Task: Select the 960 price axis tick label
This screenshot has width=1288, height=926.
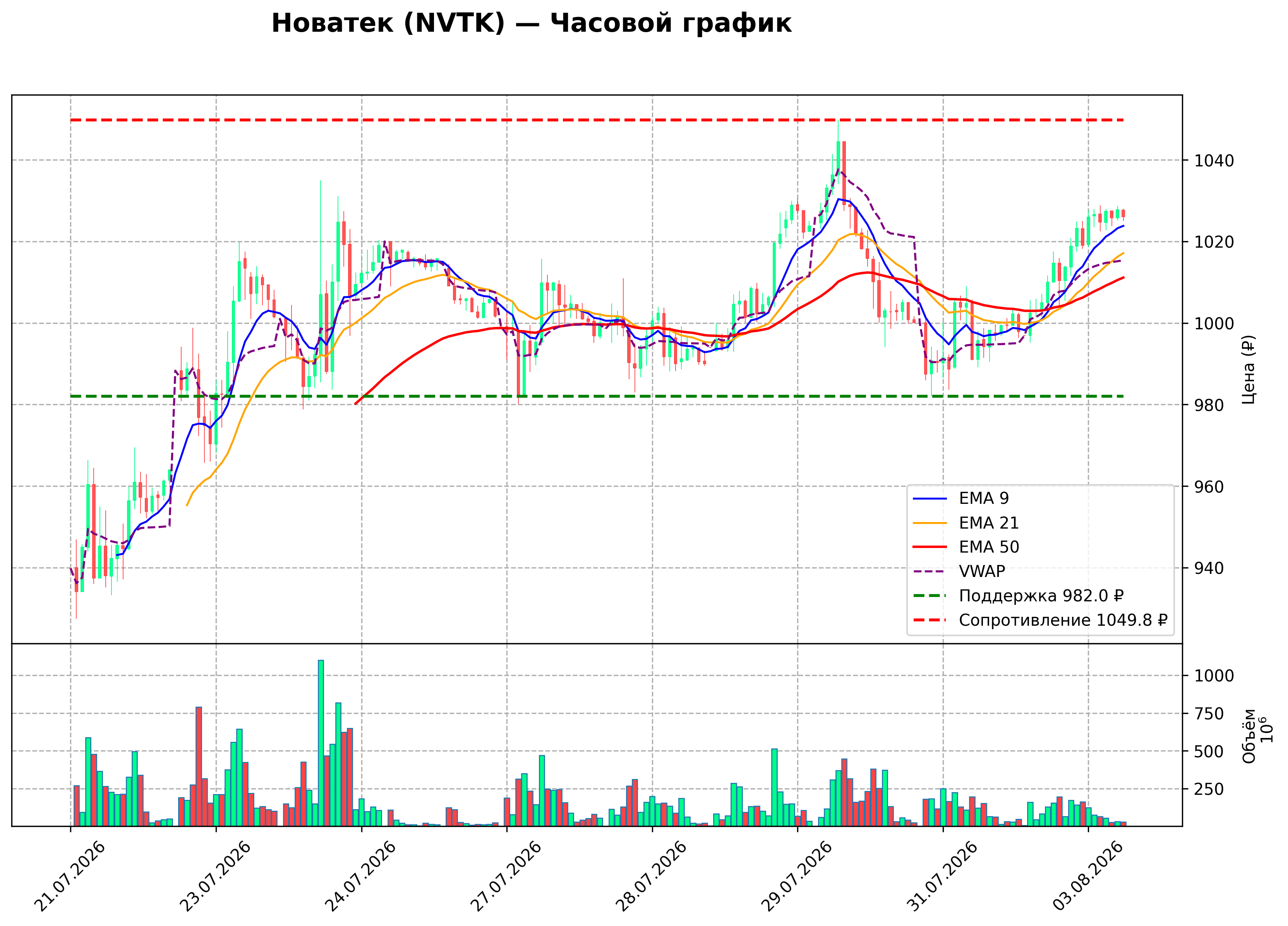Action: (1209, 486)
